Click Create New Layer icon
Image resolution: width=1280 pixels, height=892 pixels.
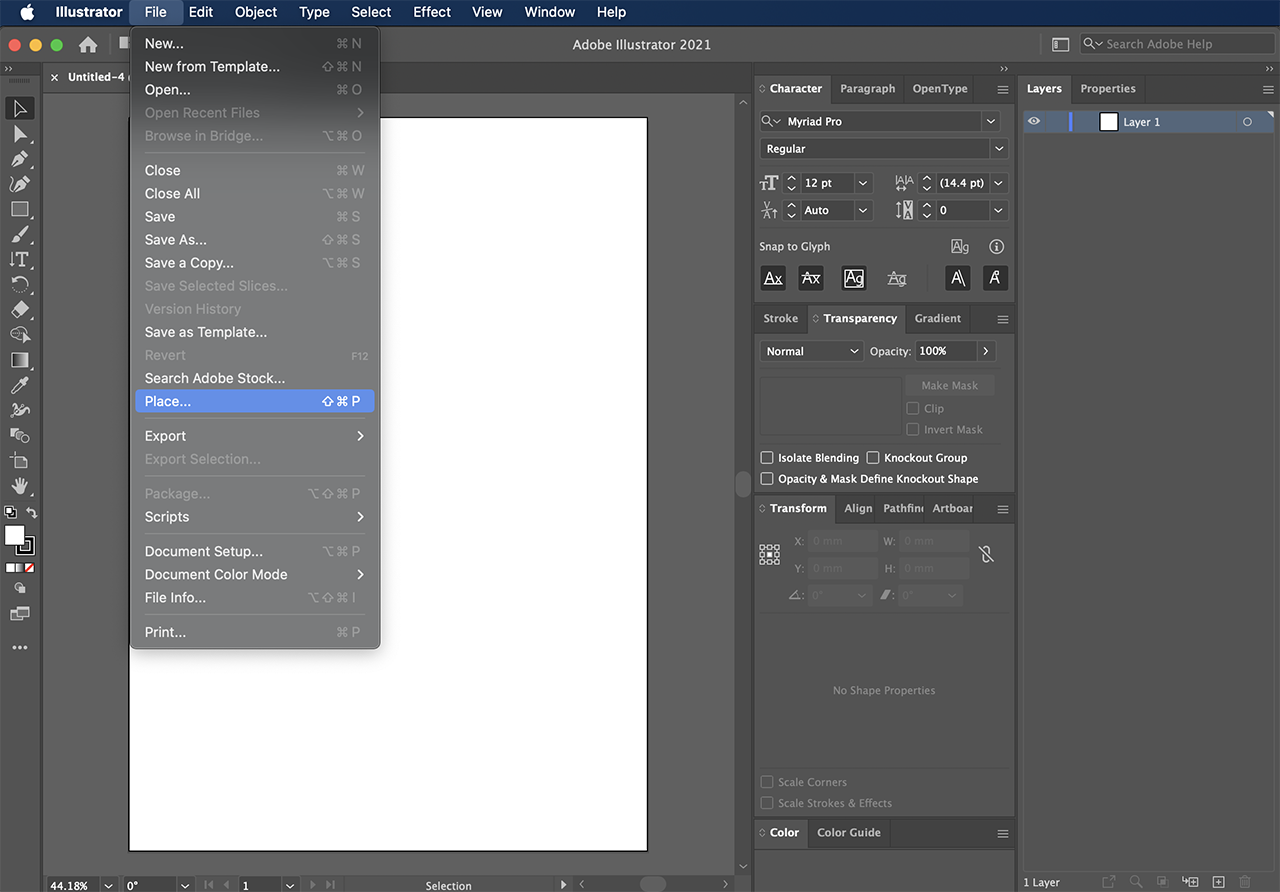tap(1218, 882)
